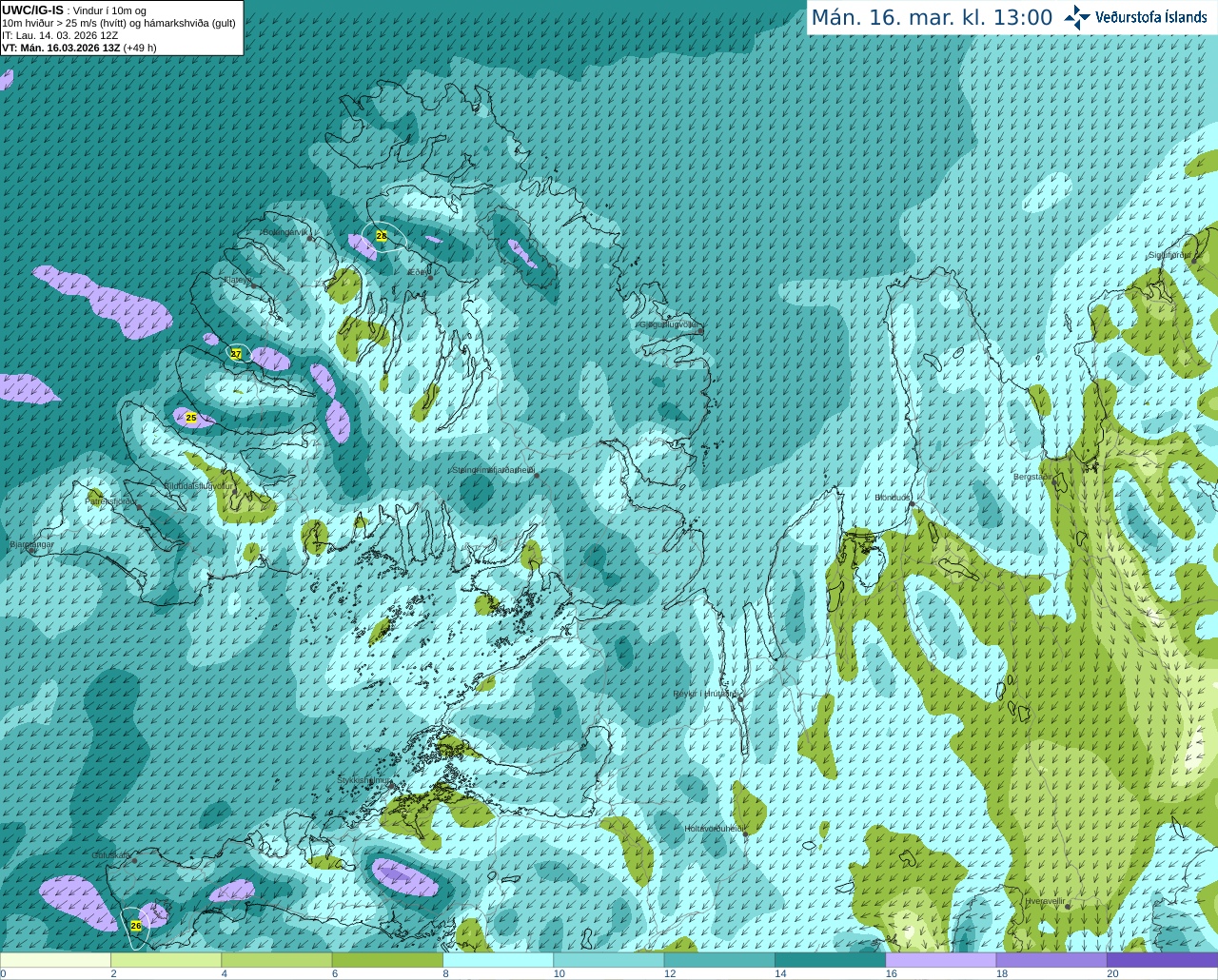
Task: Click the date heading Mán. 16. mar. kl. 13:00
Action: (x=932, y=18)
